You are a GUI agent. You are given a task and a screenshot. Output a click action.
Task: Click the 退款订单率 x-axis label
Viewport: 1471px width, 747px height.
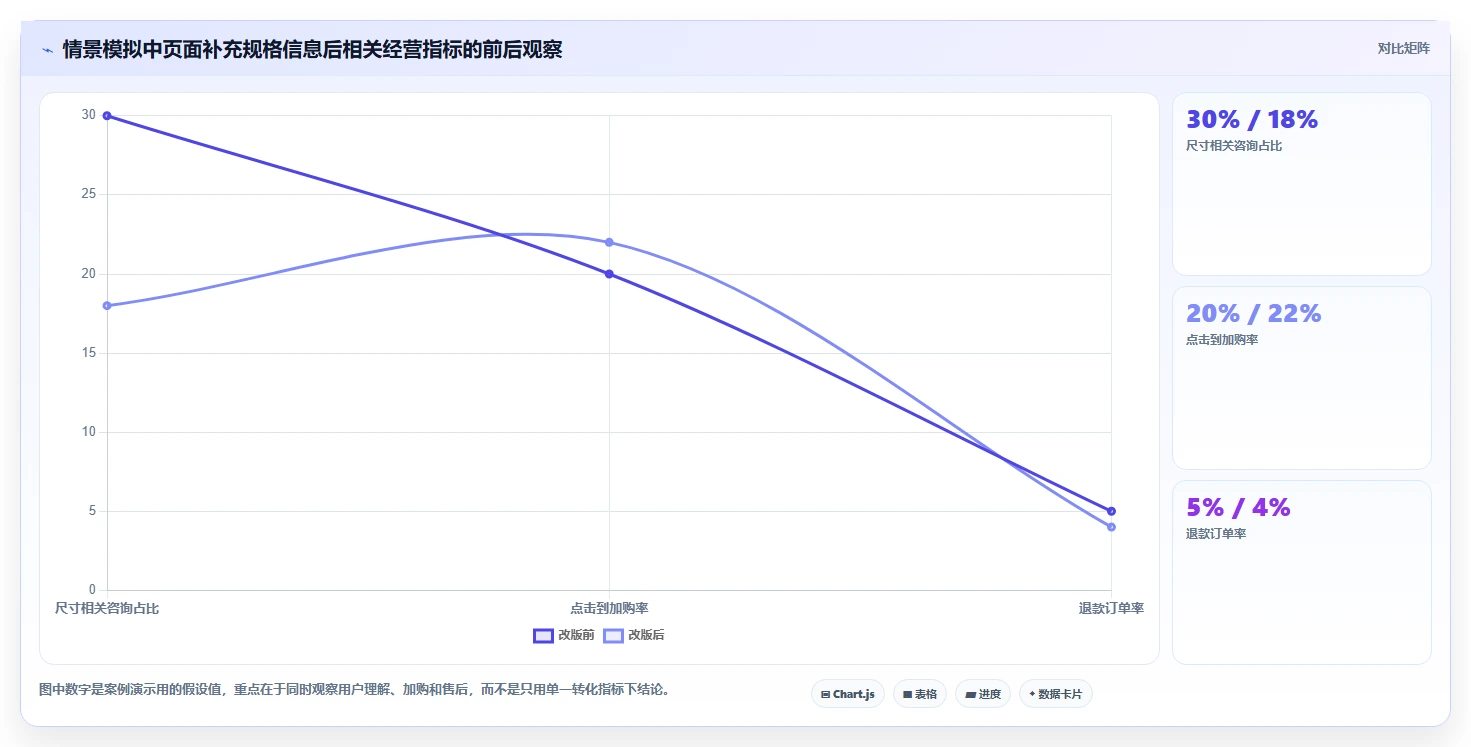click(1111, 608)
